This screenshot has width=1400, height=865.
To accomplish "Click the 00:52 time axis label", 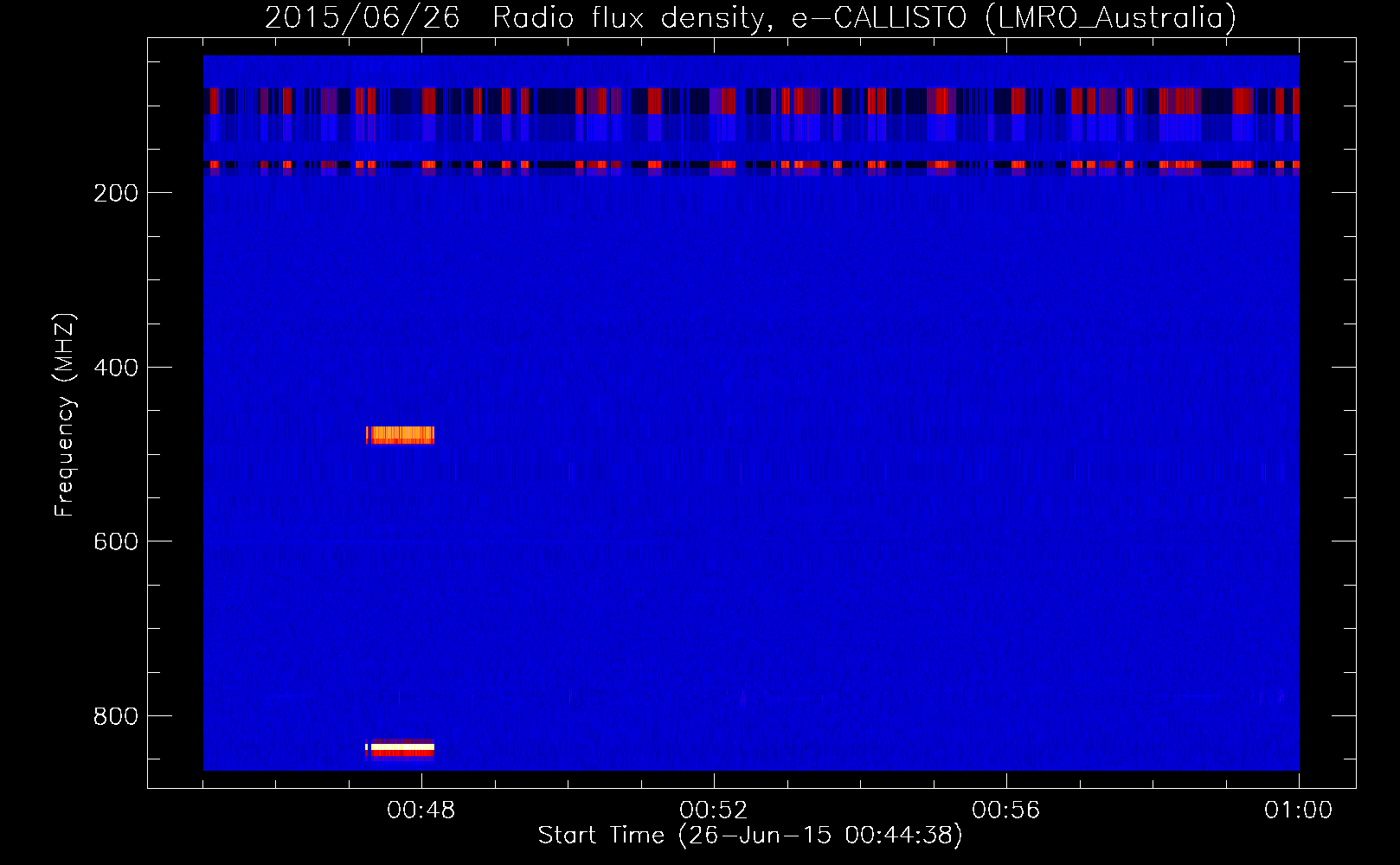I will (714, 811).
